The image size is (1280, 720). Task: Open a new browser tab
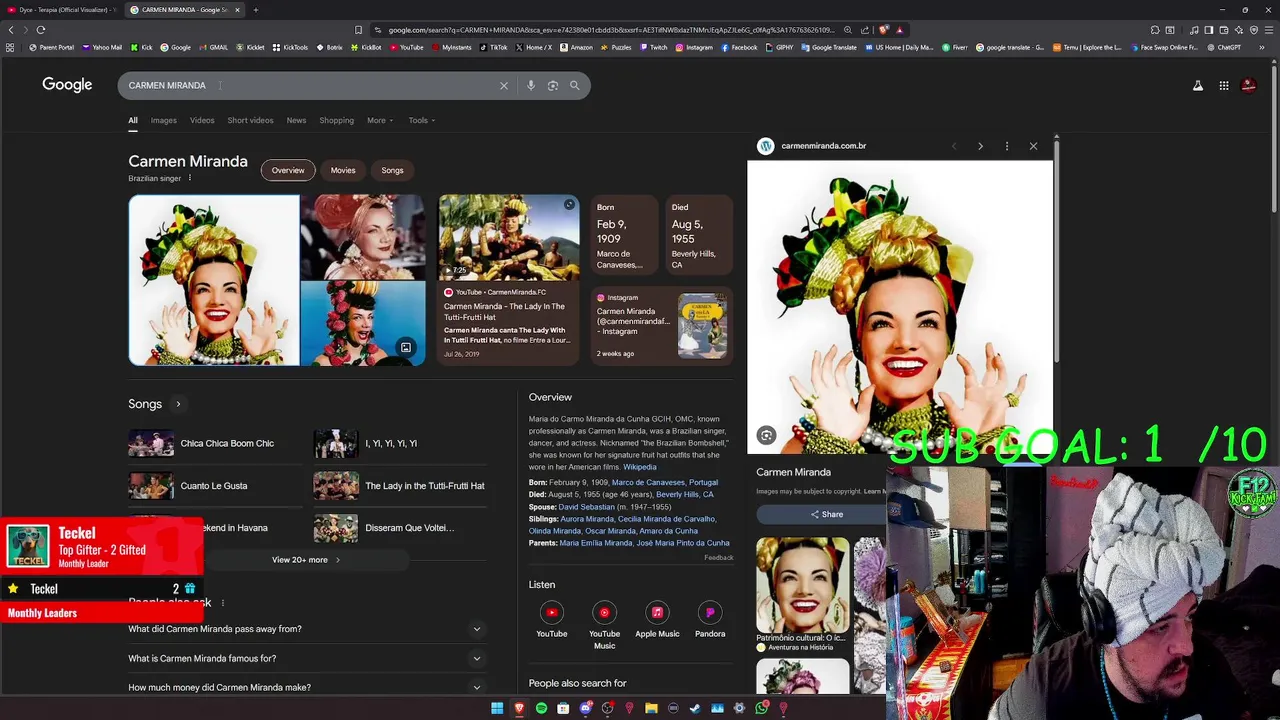(x=256, y=10)
